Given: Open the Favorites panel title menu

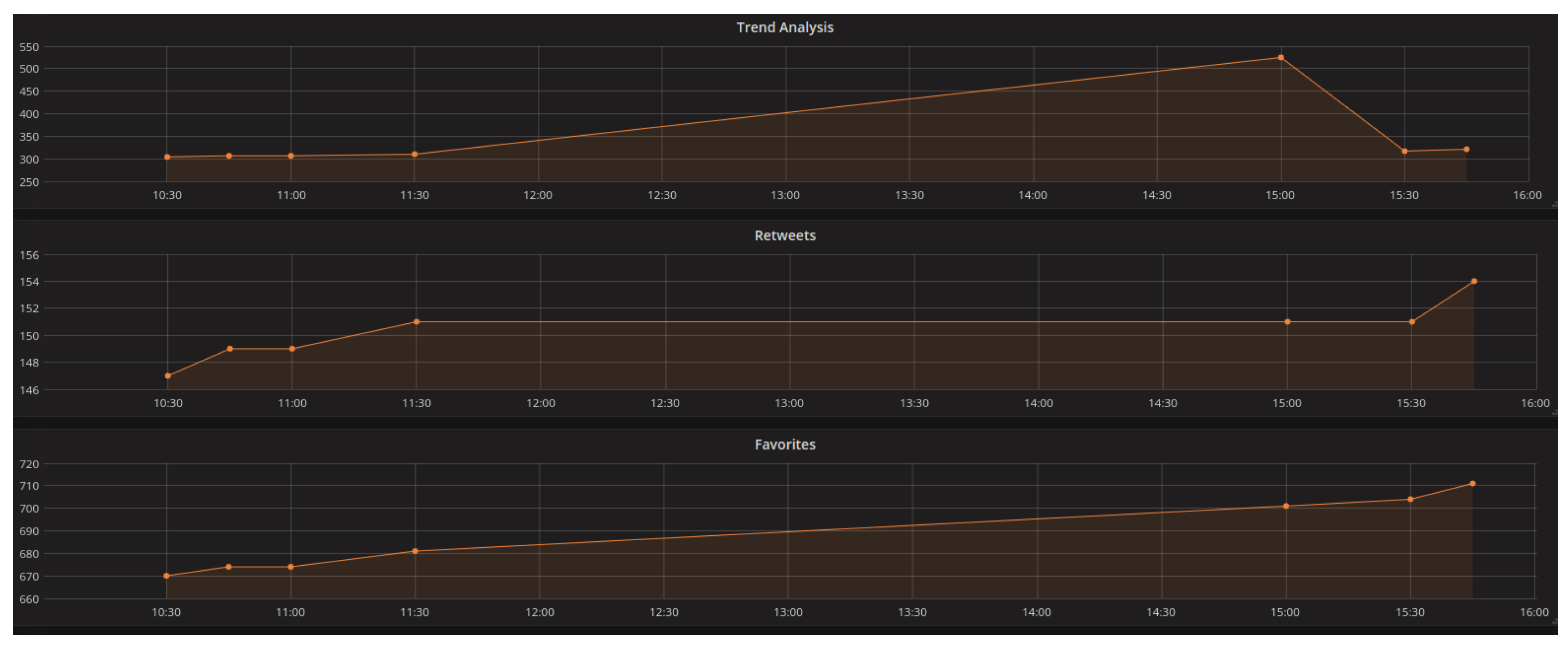Looking at the screenshot, I should (785, 445).
